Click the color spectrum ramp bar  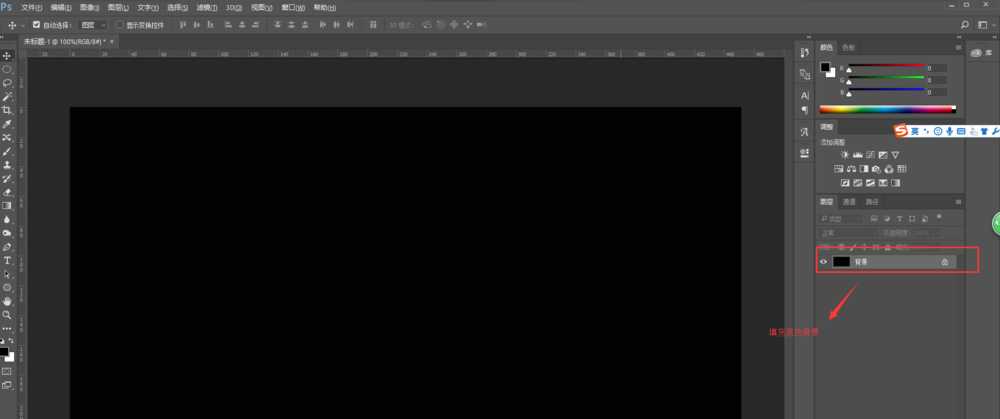point(887,108)
